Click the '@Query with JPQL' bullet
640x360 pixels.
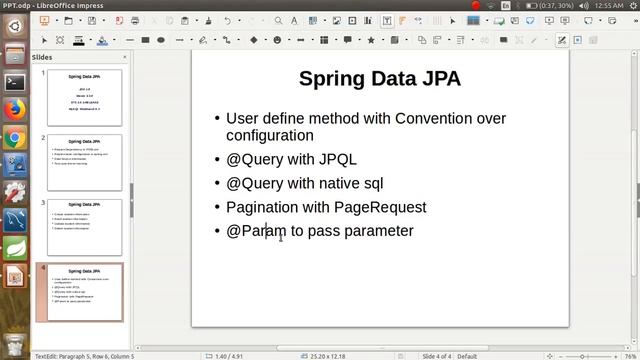tap(291, 159)
